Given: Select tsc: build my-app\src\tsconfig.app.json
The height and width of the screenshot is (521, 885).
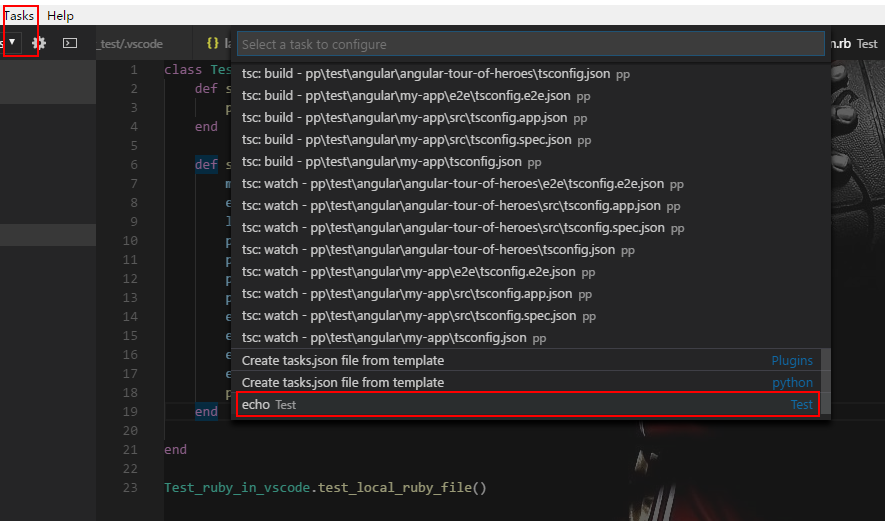Looking at the screenshot, I should 531,117.
